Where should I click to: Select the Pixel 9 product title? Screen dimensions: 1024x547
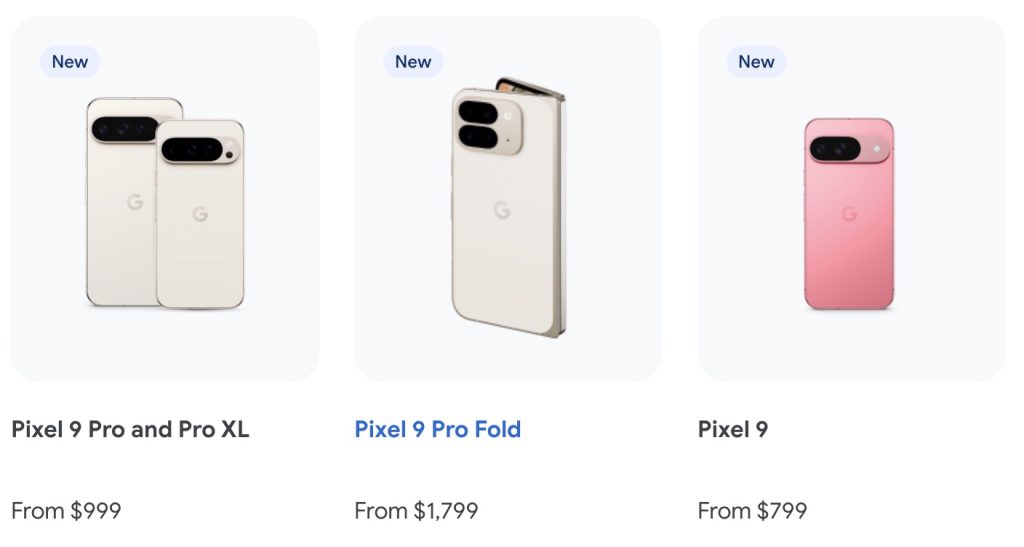click(x=733, y=430)
